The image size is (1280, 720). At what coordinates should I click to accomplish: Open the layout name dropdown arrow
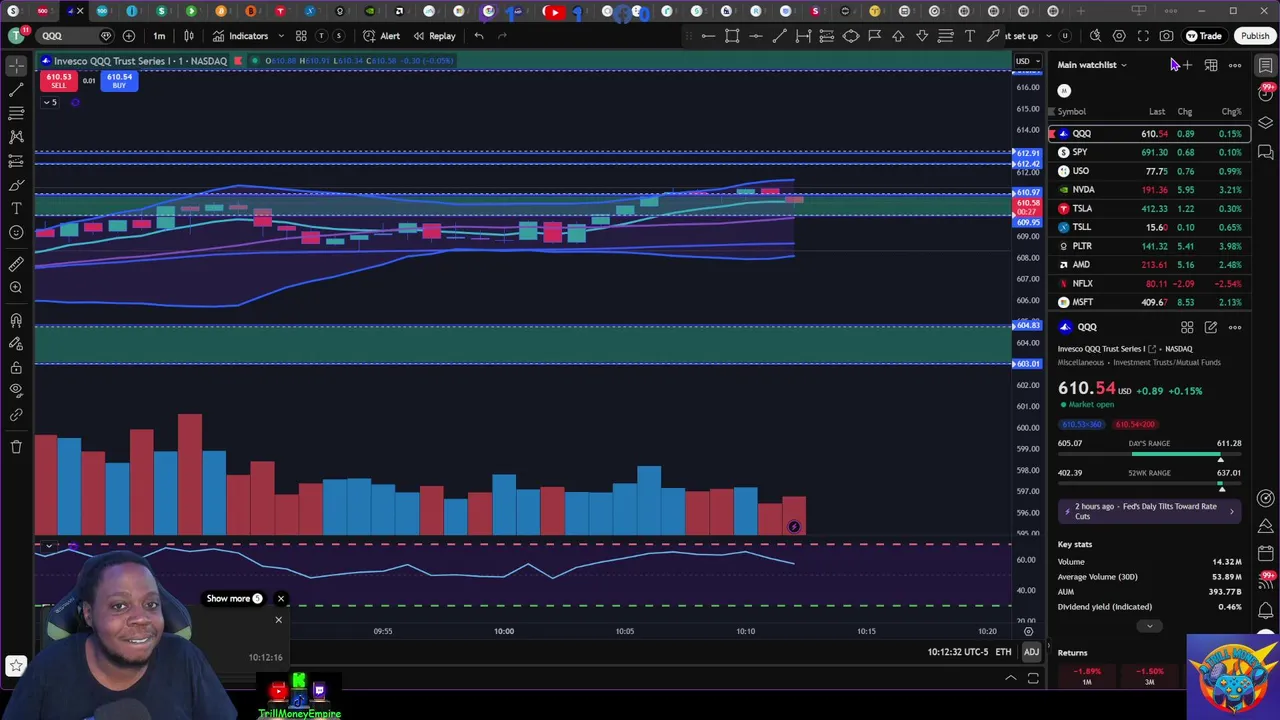coord(1049,36)
